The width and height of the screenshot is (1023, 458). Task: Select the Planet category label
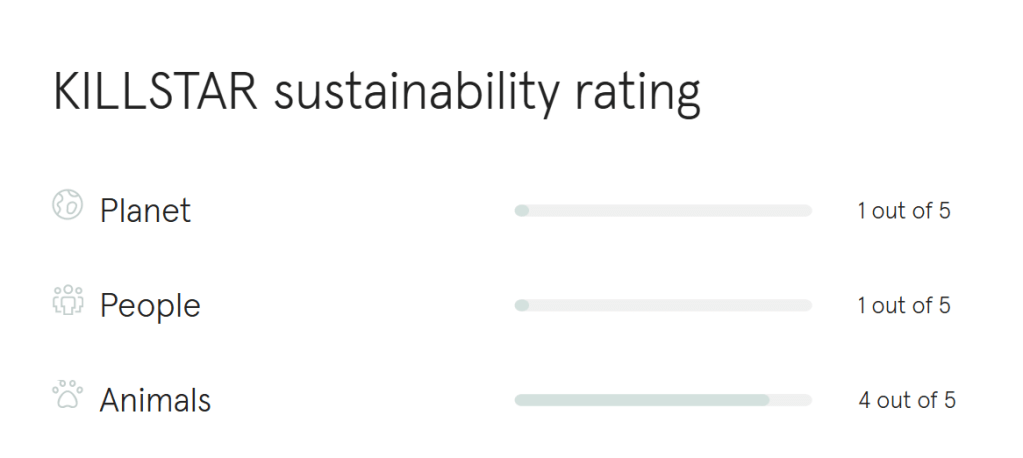[x=145, y=211]
